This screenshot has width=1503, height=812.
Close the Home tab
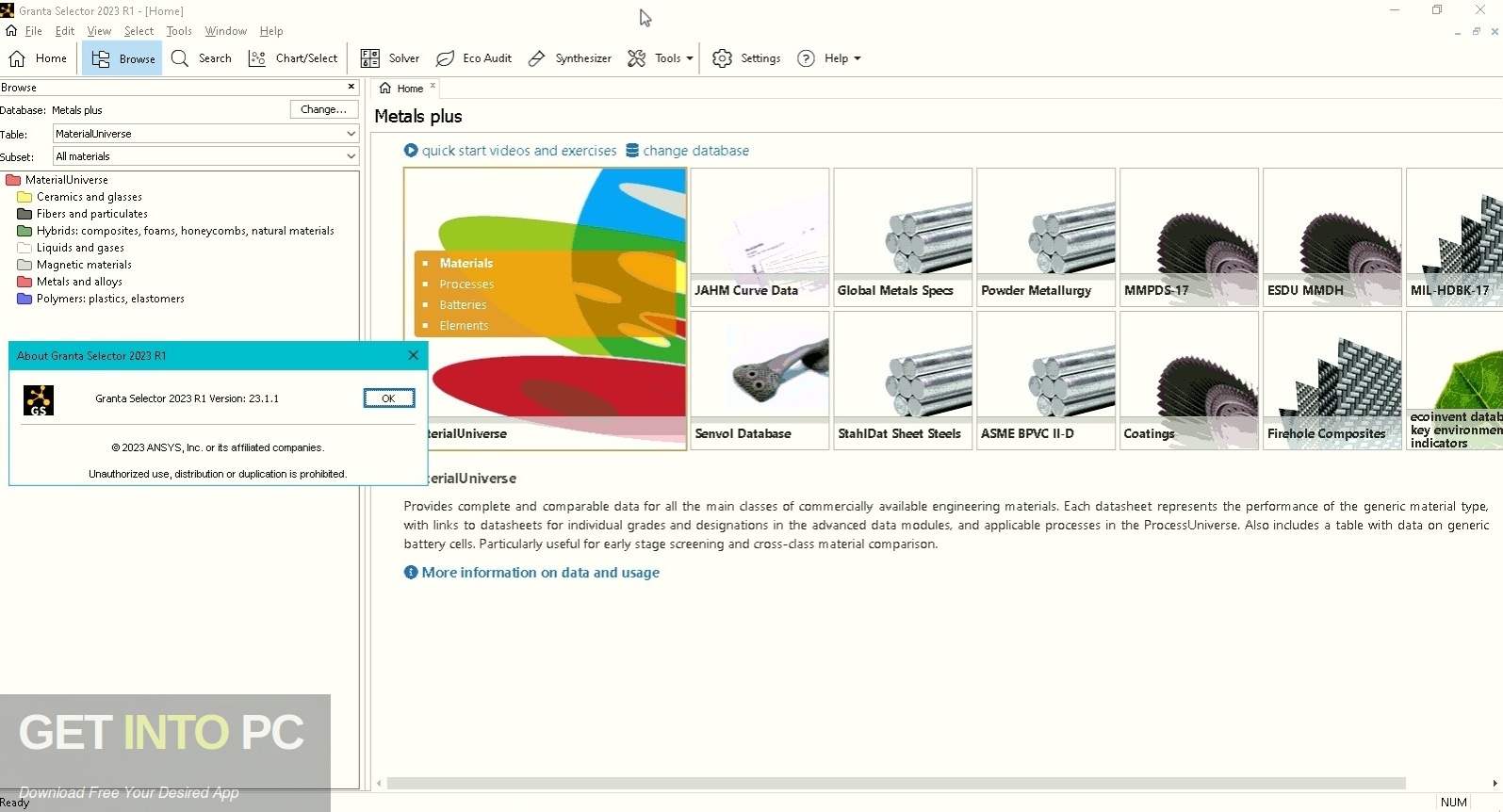[433, 86]
